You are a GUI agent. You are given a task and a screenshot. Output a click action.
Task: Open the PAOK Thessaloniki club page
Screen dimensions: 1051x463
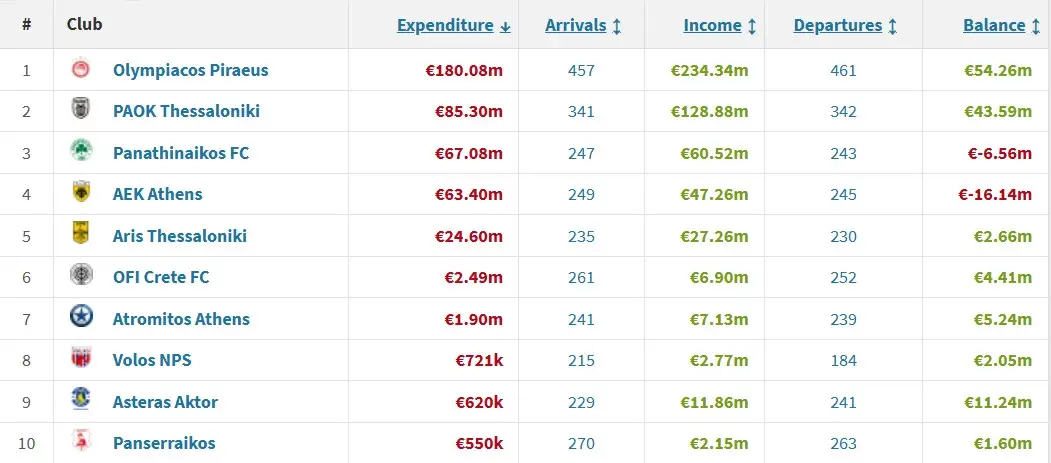[186, 111]
